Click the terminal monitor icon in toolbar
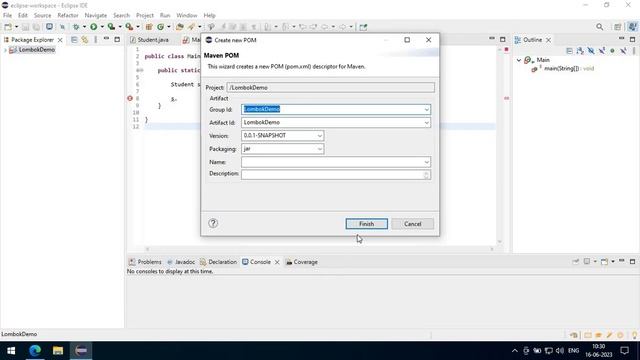Screen dimensions: 640x360 pyautogui.click(x=49, y=27)
